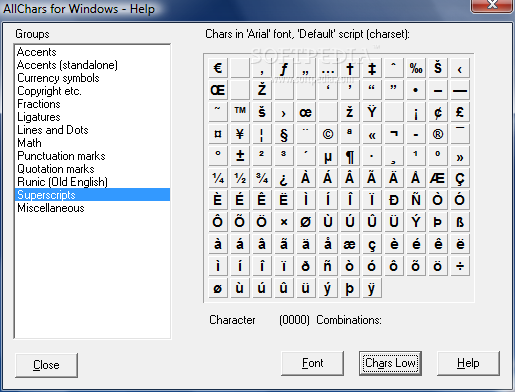Click the one-quarter ¼ fraction cell

tap(218, 178)
